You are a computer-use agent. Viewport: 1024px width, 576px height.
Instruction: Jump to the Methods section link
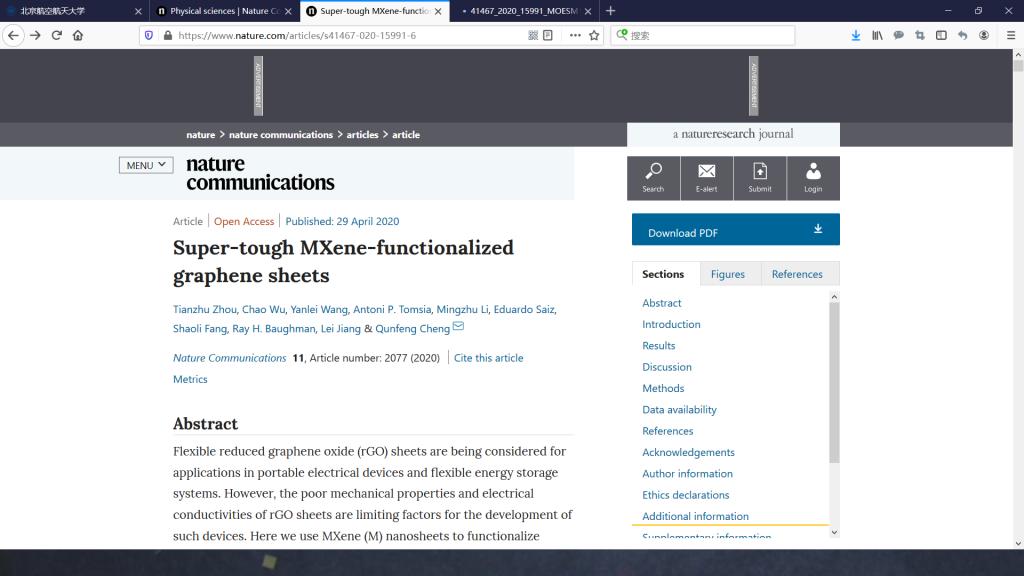pos(663,388)
